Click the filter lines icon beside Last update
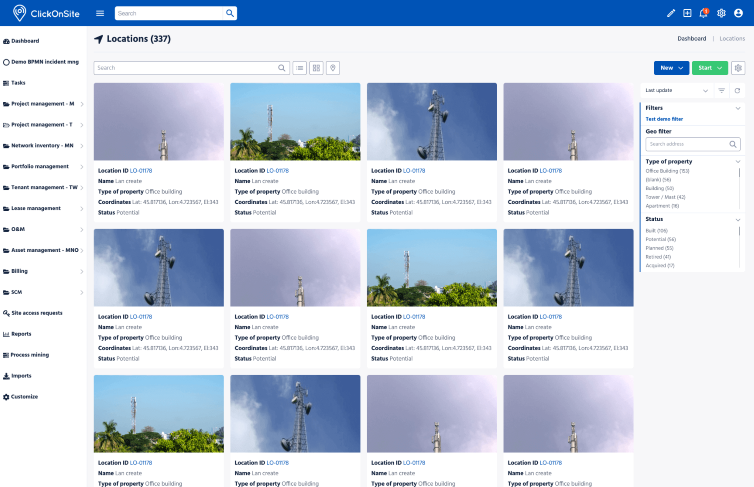 pyautogui.click(x=721, y=90)
